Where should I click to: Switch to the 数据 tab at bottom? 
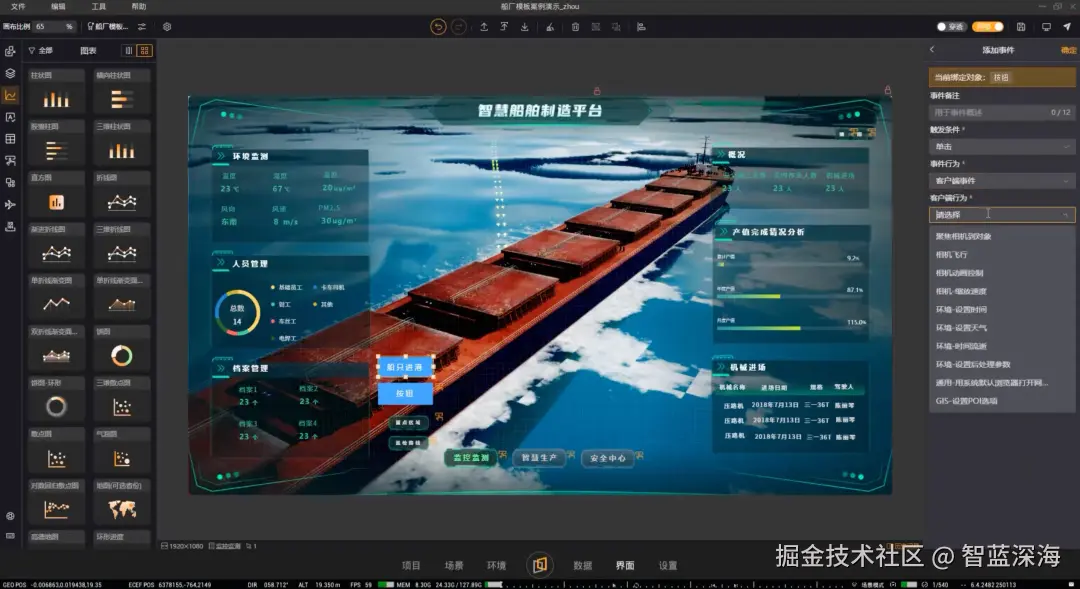tap(583, 564)
